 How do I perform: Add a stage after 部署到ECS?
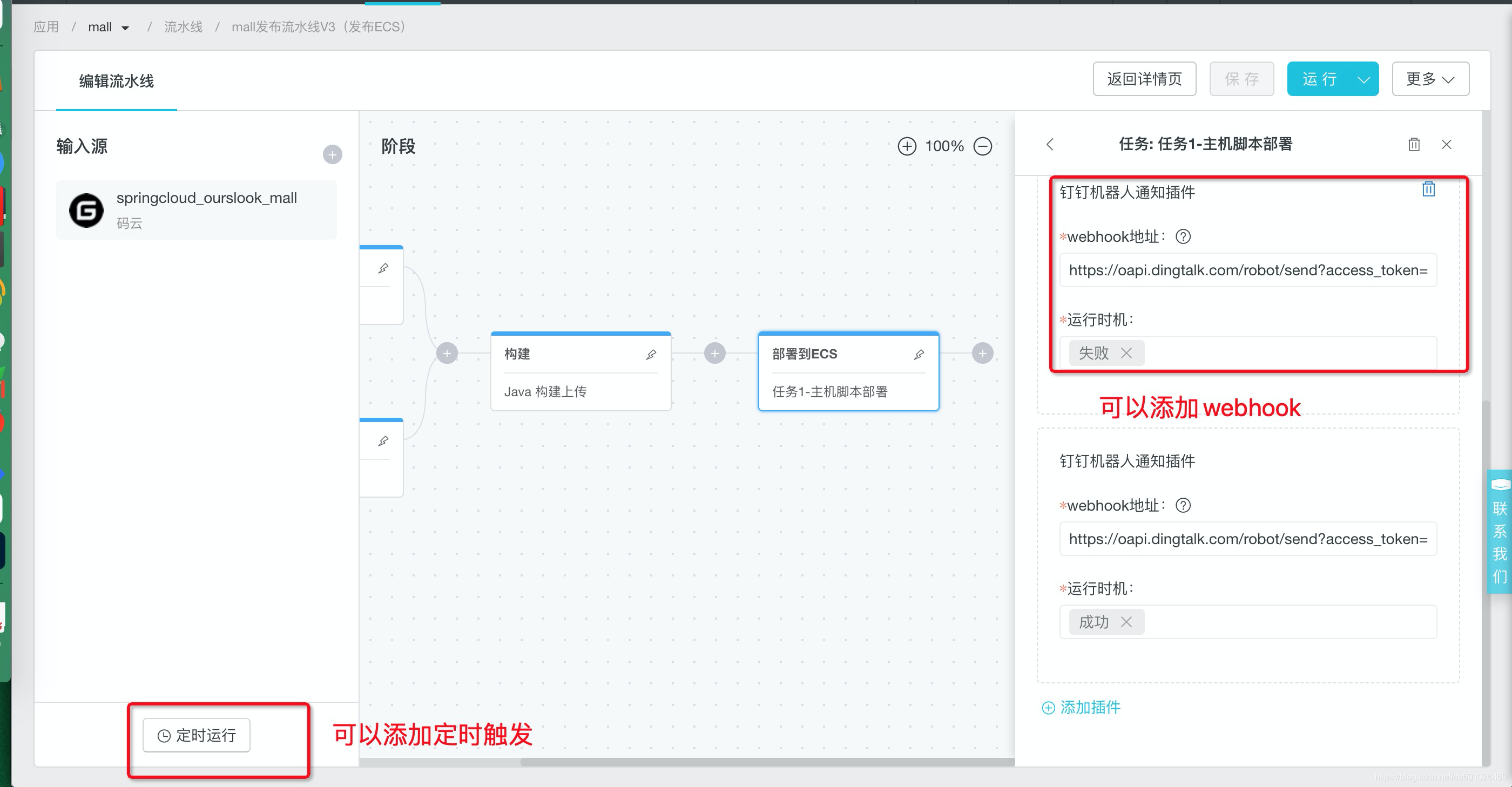(x=983, y=354)
